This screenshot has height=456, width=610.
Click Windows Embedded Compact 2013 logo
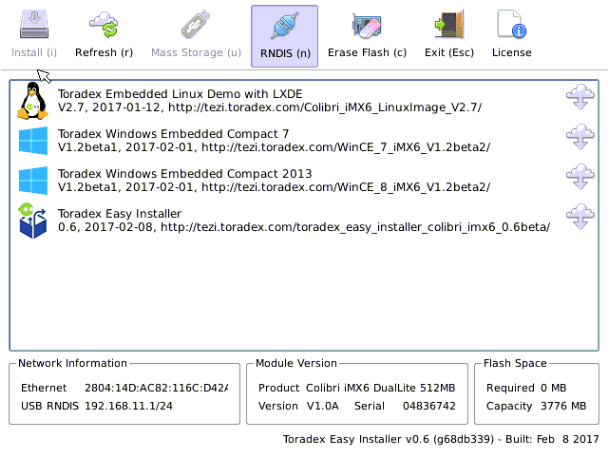tap(33, 181)
